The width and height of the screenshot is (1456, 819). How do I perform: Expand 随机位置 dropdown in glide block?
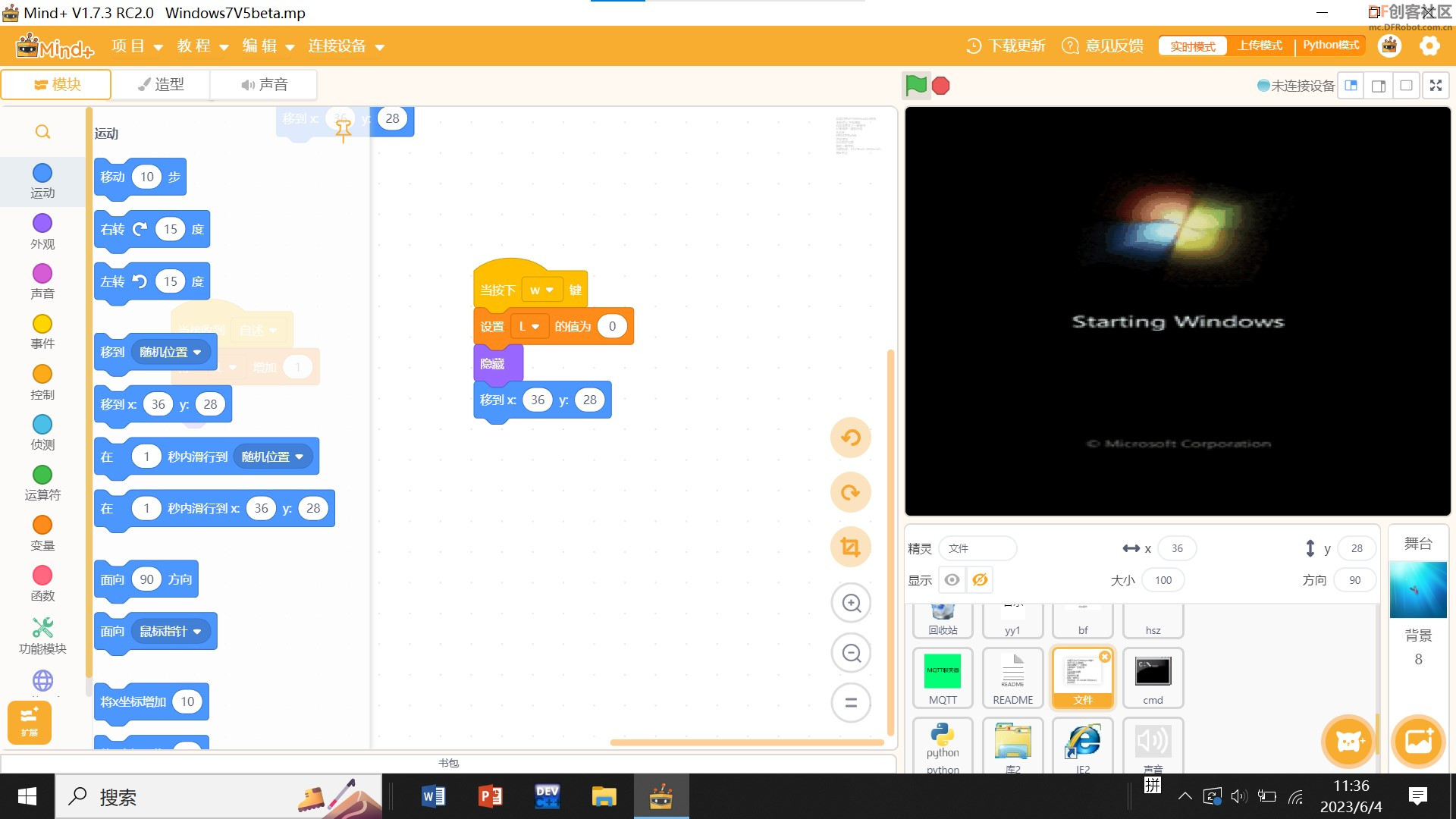272,457
